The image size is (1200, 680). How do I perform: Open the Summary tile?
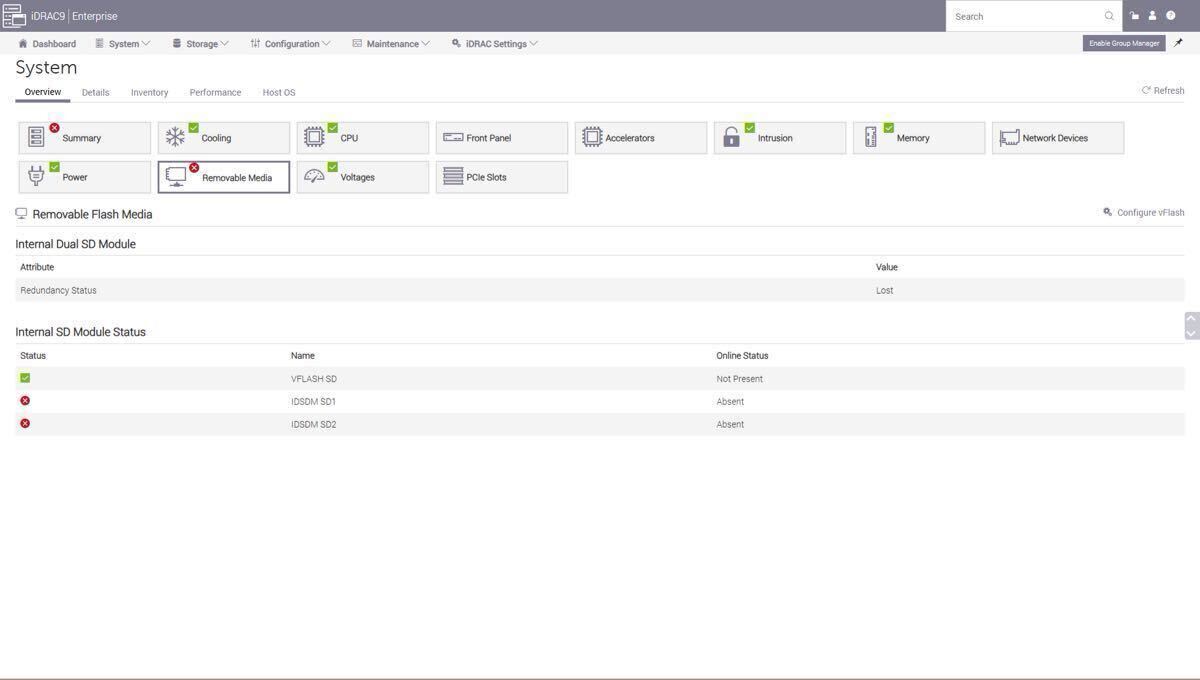(85, 138)
